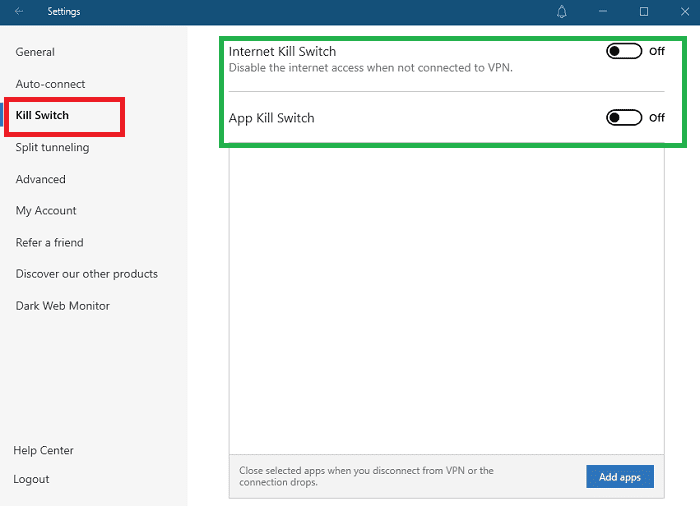
Task: Open the My Account page
Action: tap(46, 211)
